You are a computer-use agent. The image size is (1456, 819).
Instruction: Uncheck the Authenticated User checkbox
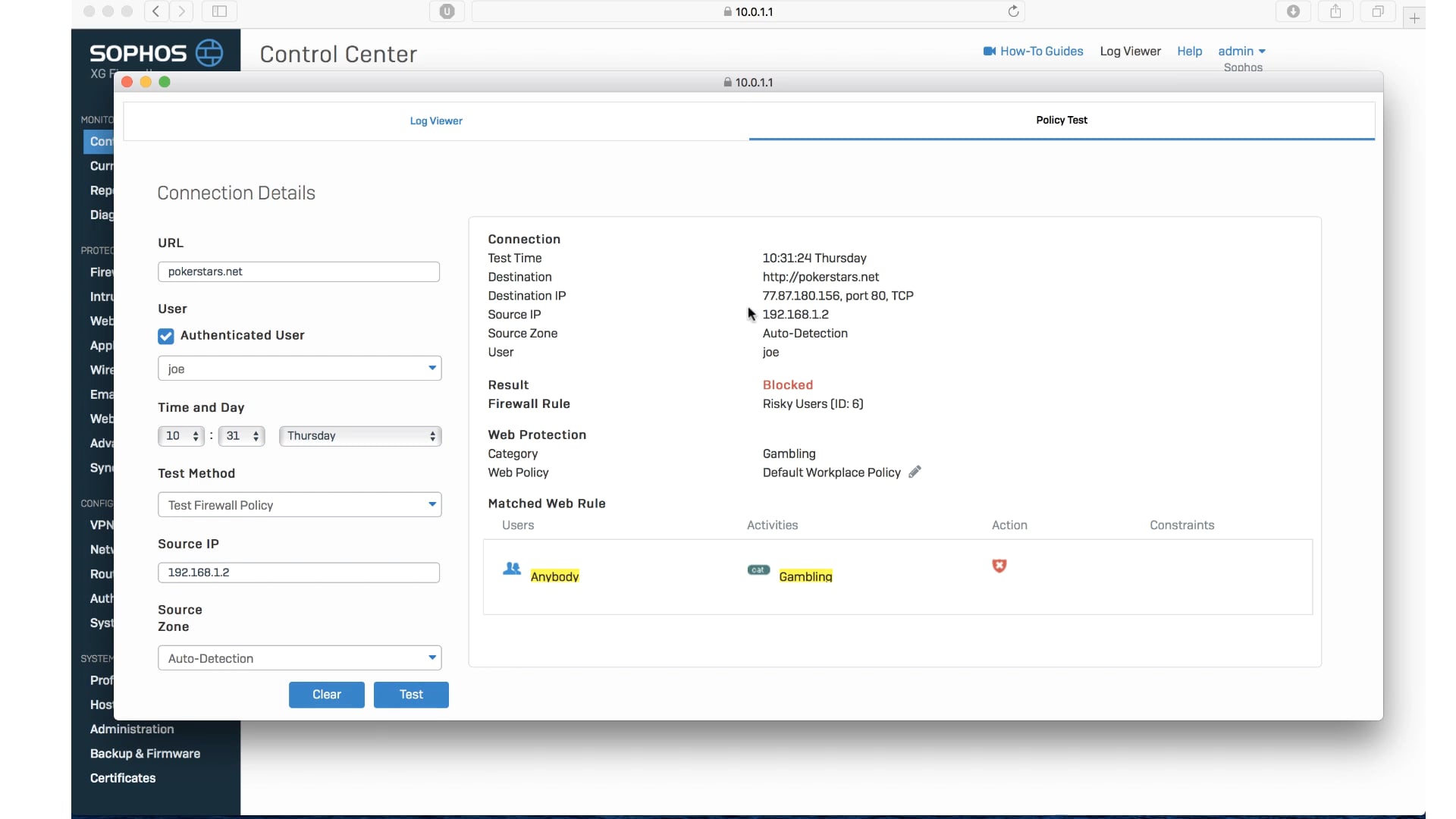pos(166,336)
